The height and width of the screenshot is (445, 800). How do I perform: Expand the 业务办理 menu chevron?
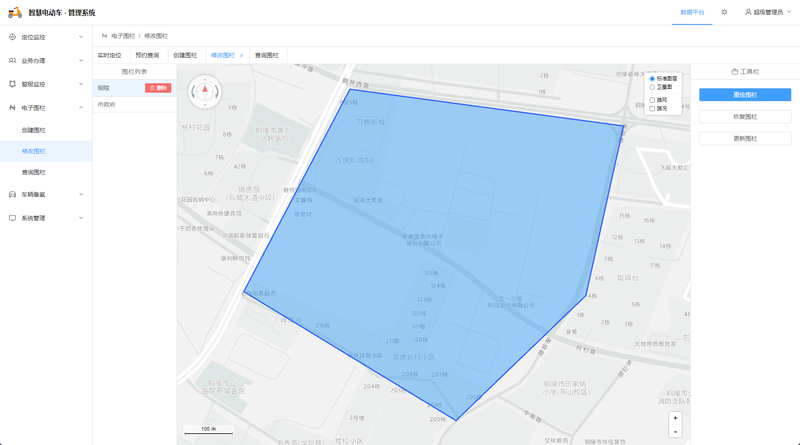(x=81, y=60)
